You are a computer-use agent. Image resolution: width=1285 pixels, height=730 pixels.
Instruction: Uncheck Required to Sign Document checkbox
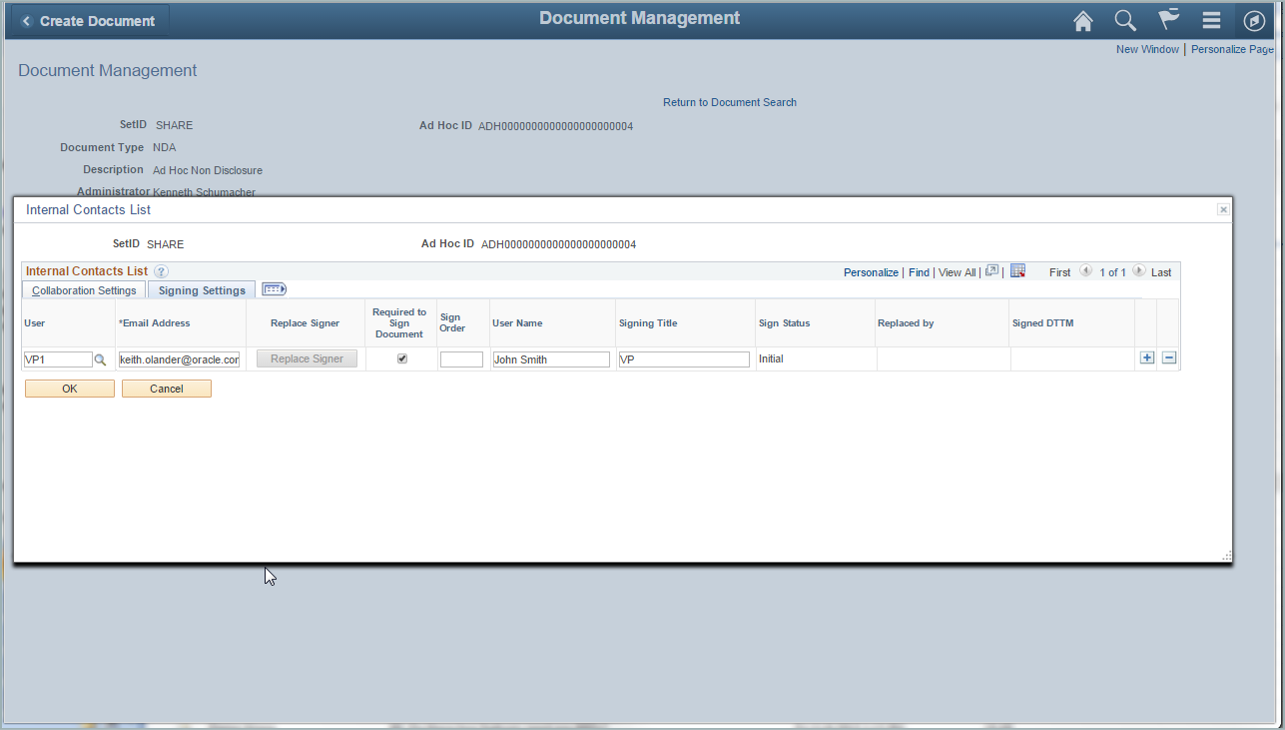click(x=402, y=359)
